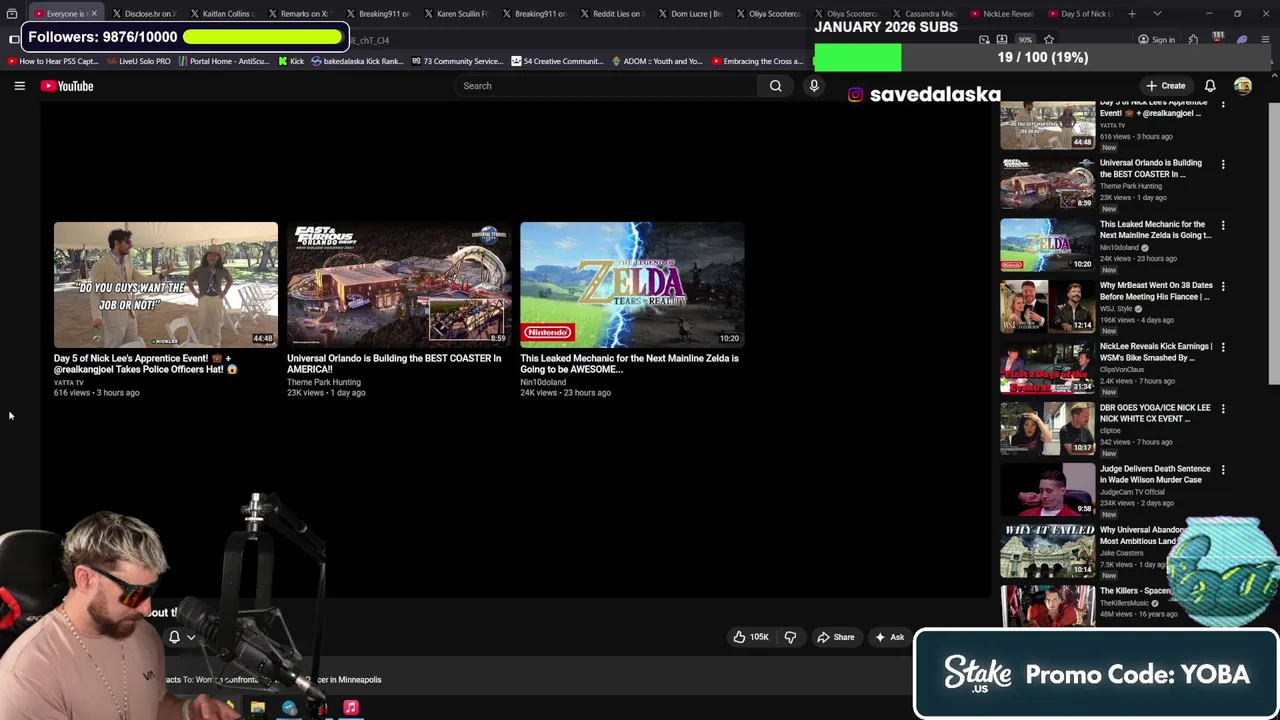1280x720 pixels.
Task: Go to the YouTube home logo
Action: point(67,86)
